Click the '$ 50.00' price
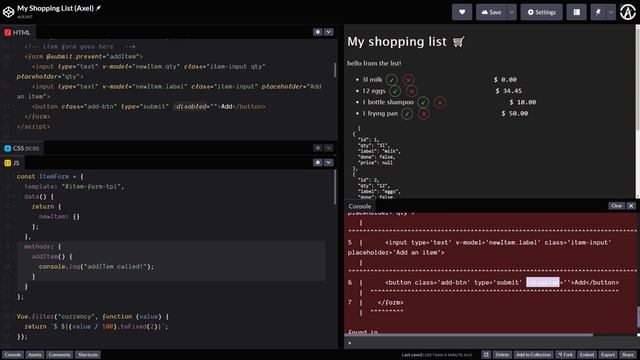This screenshot has height=360, width=640. coord(515,113)
